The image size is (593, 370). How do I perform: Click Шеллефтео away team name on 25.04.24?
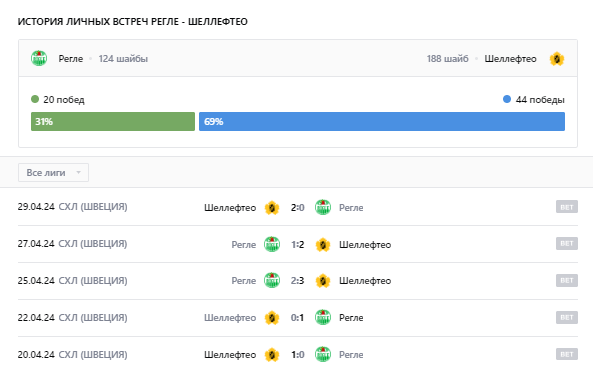click(x=365, y=281)
